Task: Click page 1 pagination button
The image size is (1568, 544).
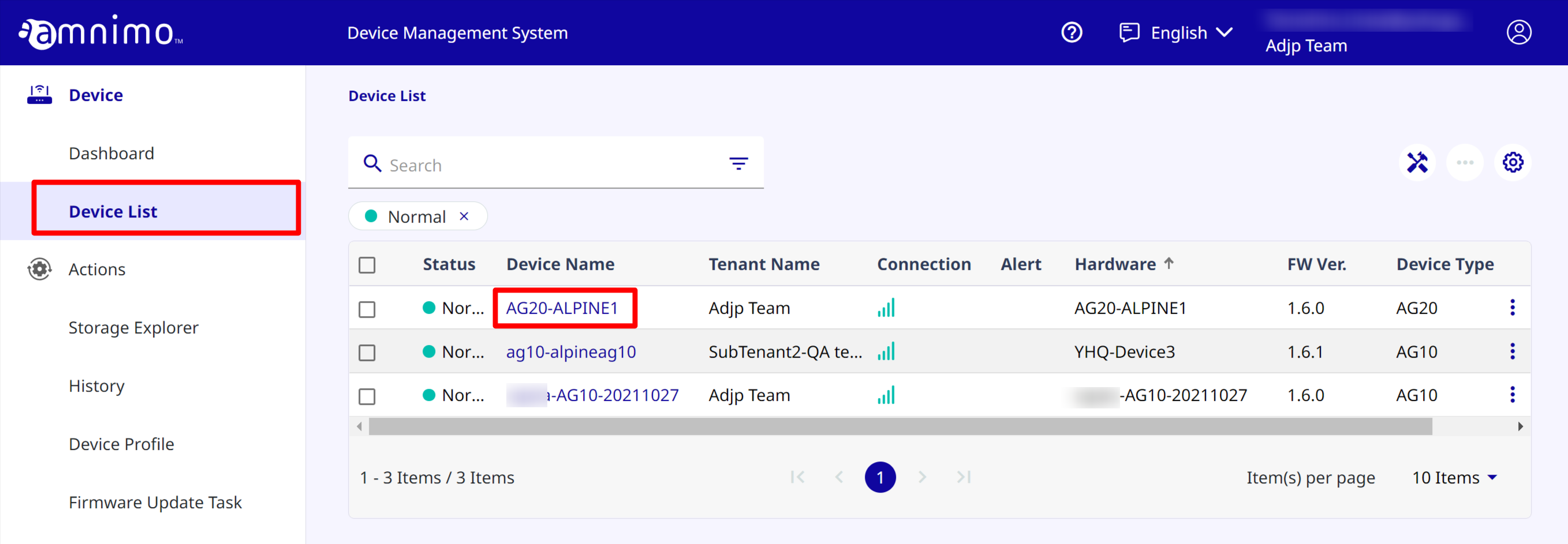Action: tap(880, 478)
